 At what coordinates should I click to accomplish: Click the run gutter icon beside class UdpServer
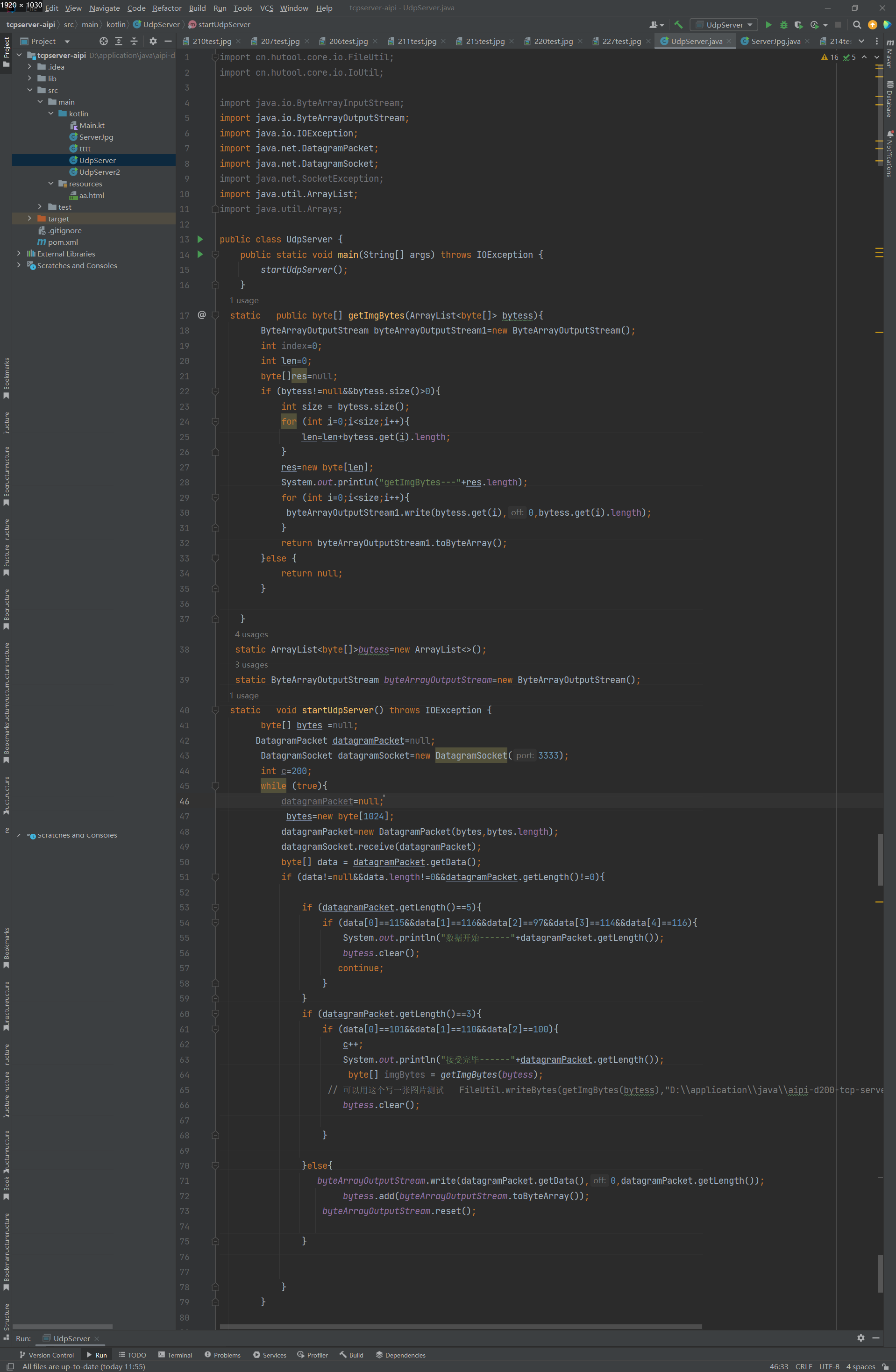coord(200,239)
